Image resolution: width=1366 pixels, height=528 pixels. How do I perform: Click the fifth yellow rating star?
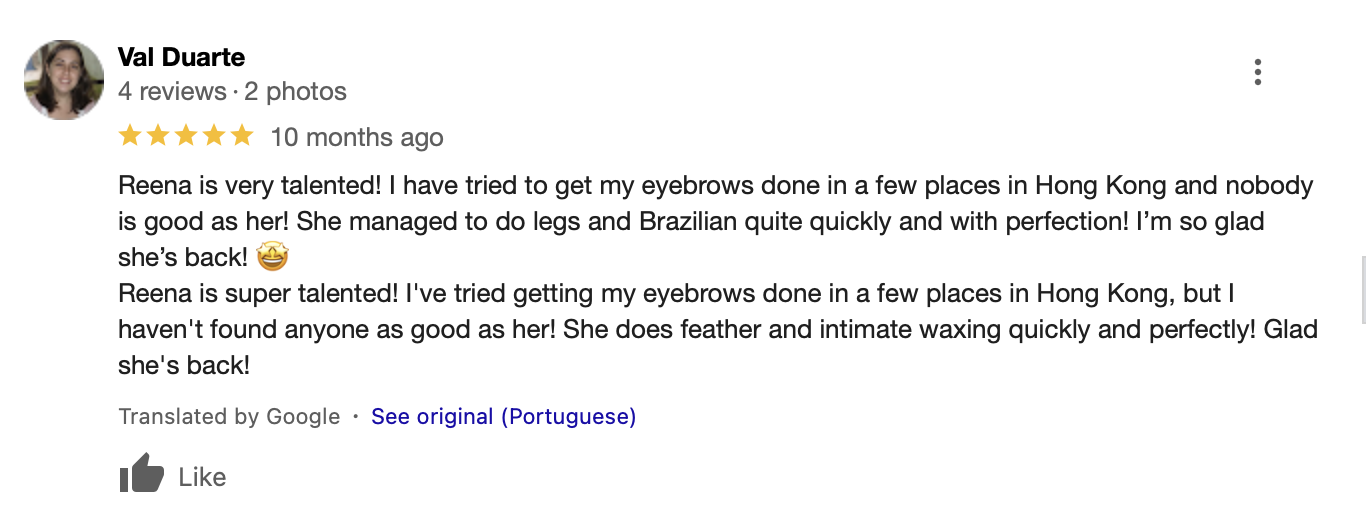point(242,136)
